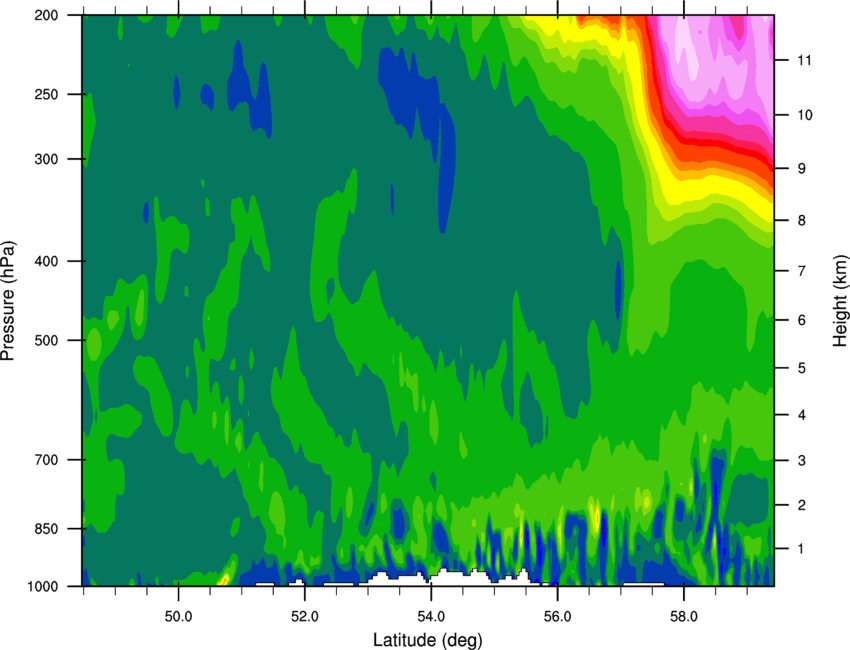The height and width of the screenshot is (650, 850).
Task: Click the 300 pressure tick label
Action: tap(47, 159)
